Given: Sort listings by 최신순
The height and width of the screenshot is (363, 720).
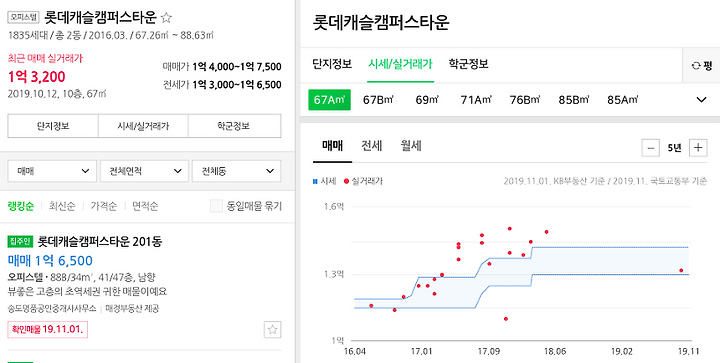Looking at the screenshot, I should (x=62, y=207).
